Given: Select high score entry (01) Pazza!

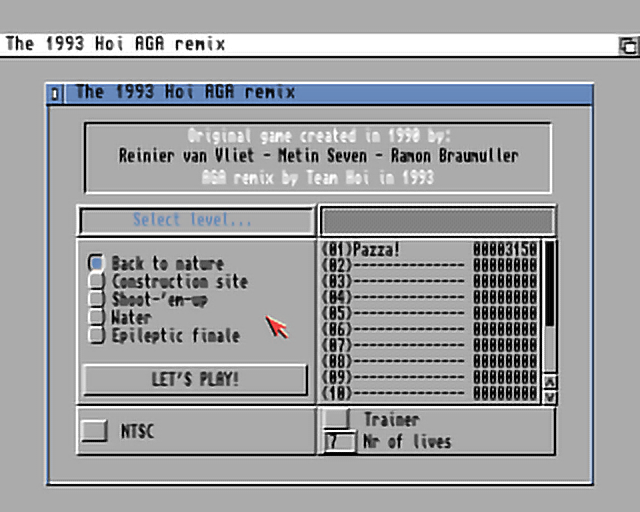Looking at the screenshot, I should (x=429, y=249).
